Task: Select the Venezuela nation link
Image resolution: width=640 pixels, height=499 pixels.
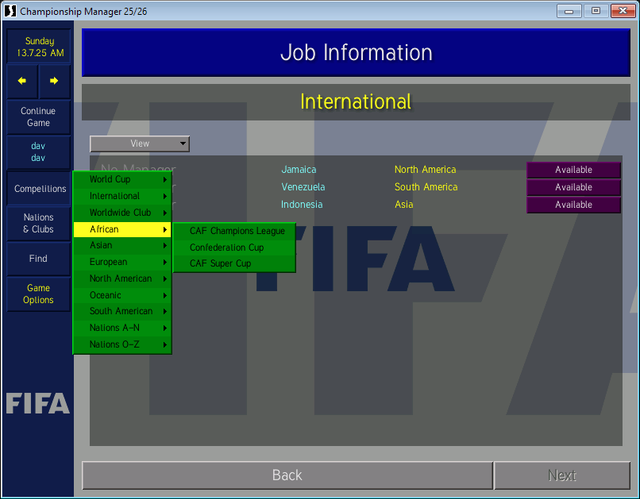Action: click(x=303, y=187)
